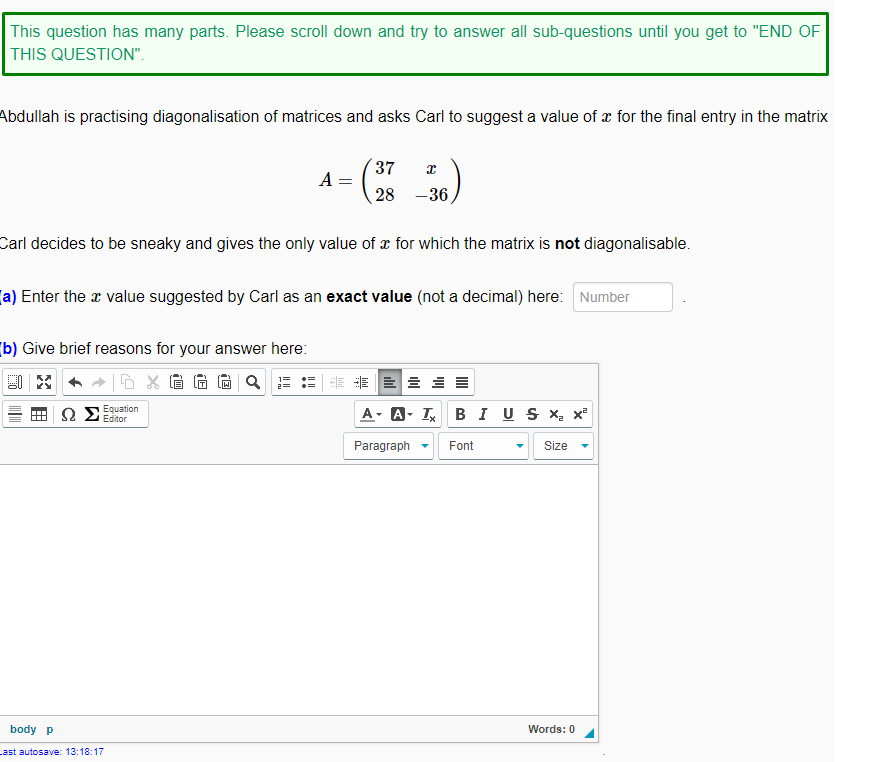This screenshot has width=893, height=762.
Task: Open the text color picker
Action: [x=369, y=413]
